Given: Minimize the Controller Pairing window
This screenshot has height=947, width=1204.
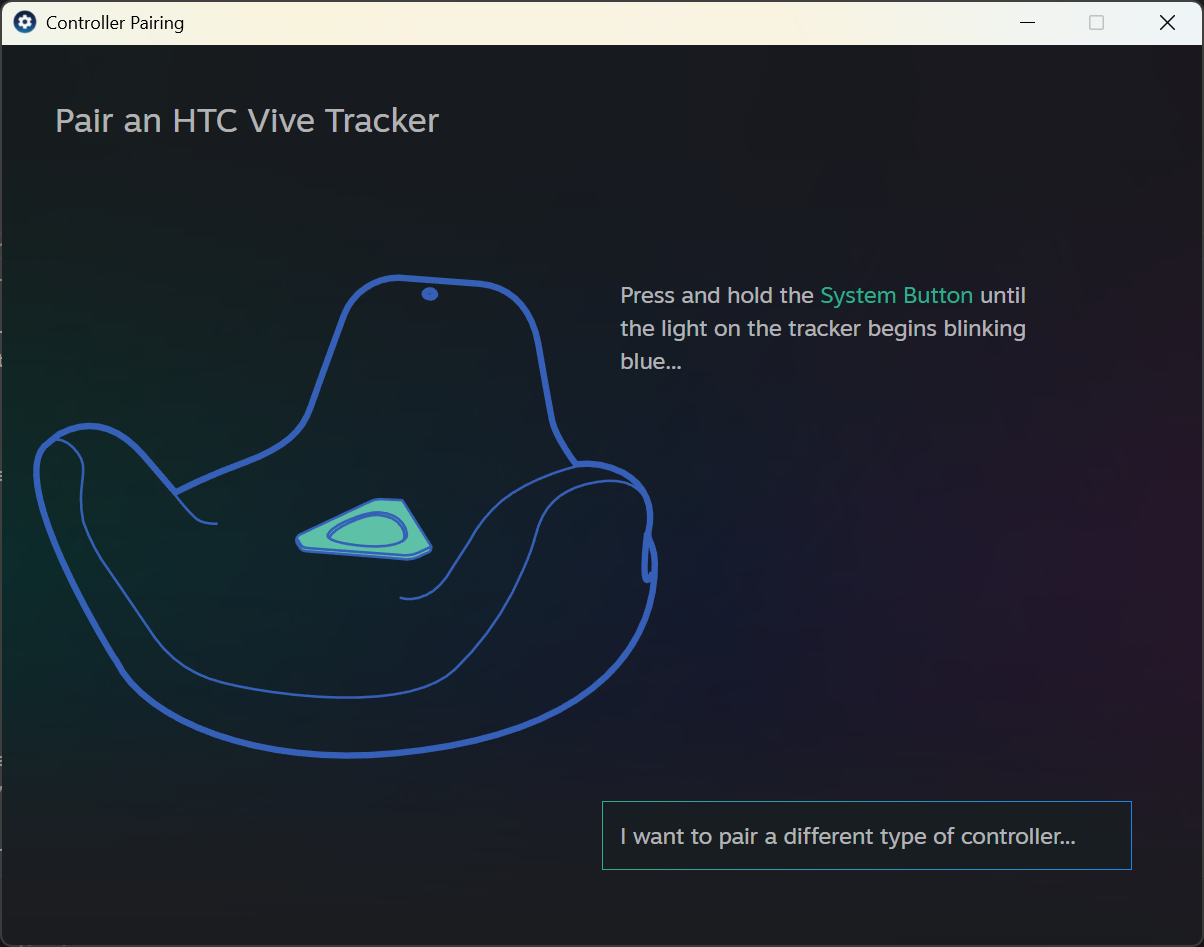Looking at the screenshot, I should pos(1026,22).
